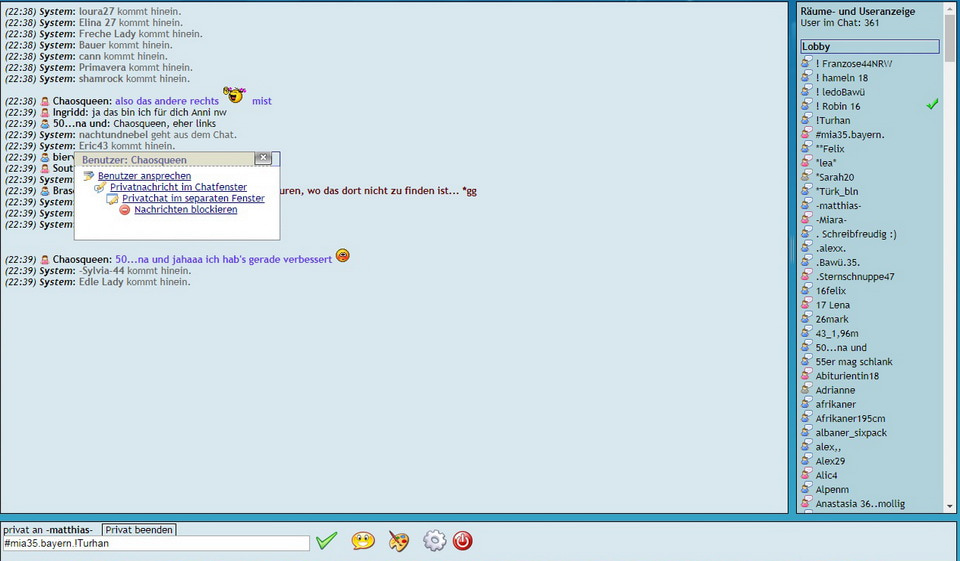Image resolution: width=960 pixels, height=561 pixels.
Task: Open chat settings gear icon
Action: click(433, 541)
